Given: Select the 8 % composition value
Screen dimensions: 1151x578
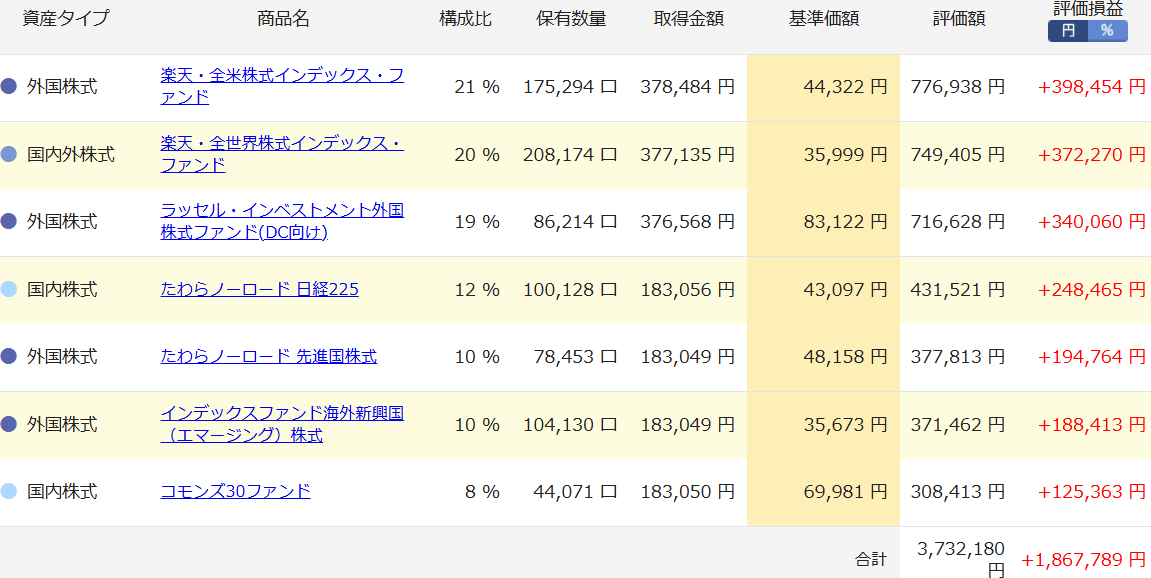Looking at the screenshot, I should pyautogui.click(x=482, y=491).
